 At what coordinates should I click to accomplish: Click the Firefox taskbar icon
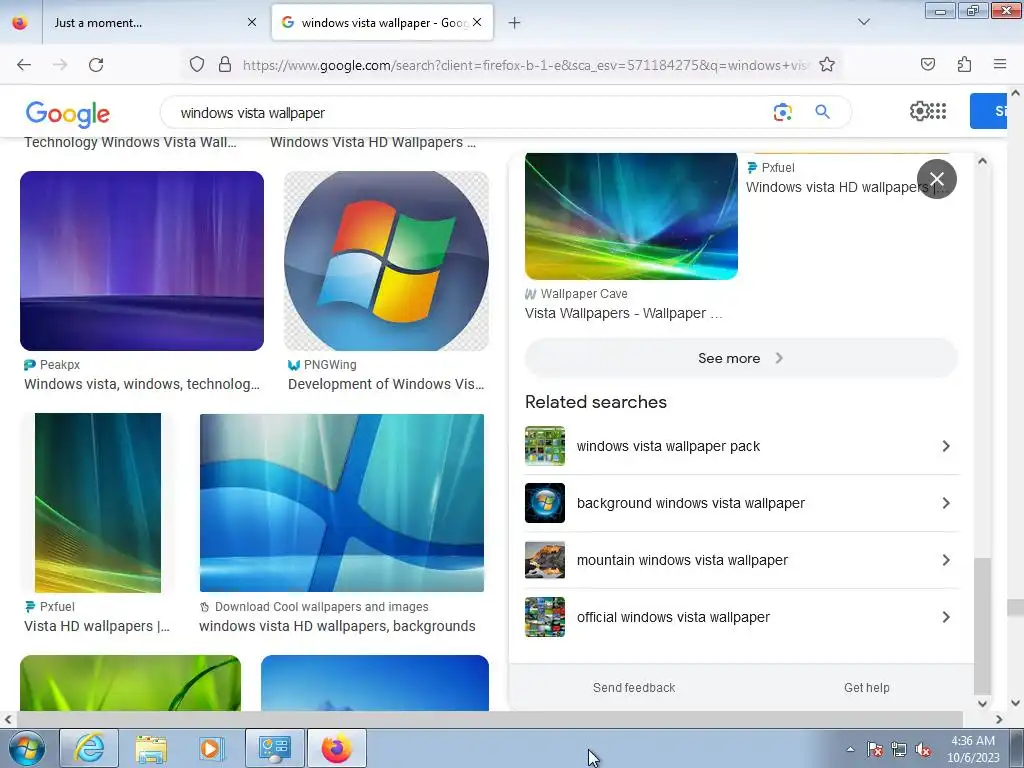[x=336, y=748]
